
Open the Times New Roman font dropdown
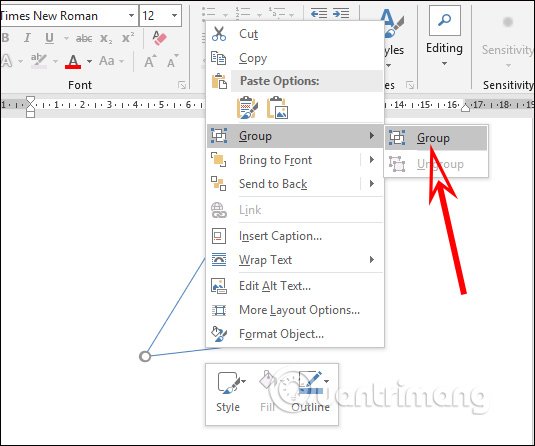click(x=131, y=15)
